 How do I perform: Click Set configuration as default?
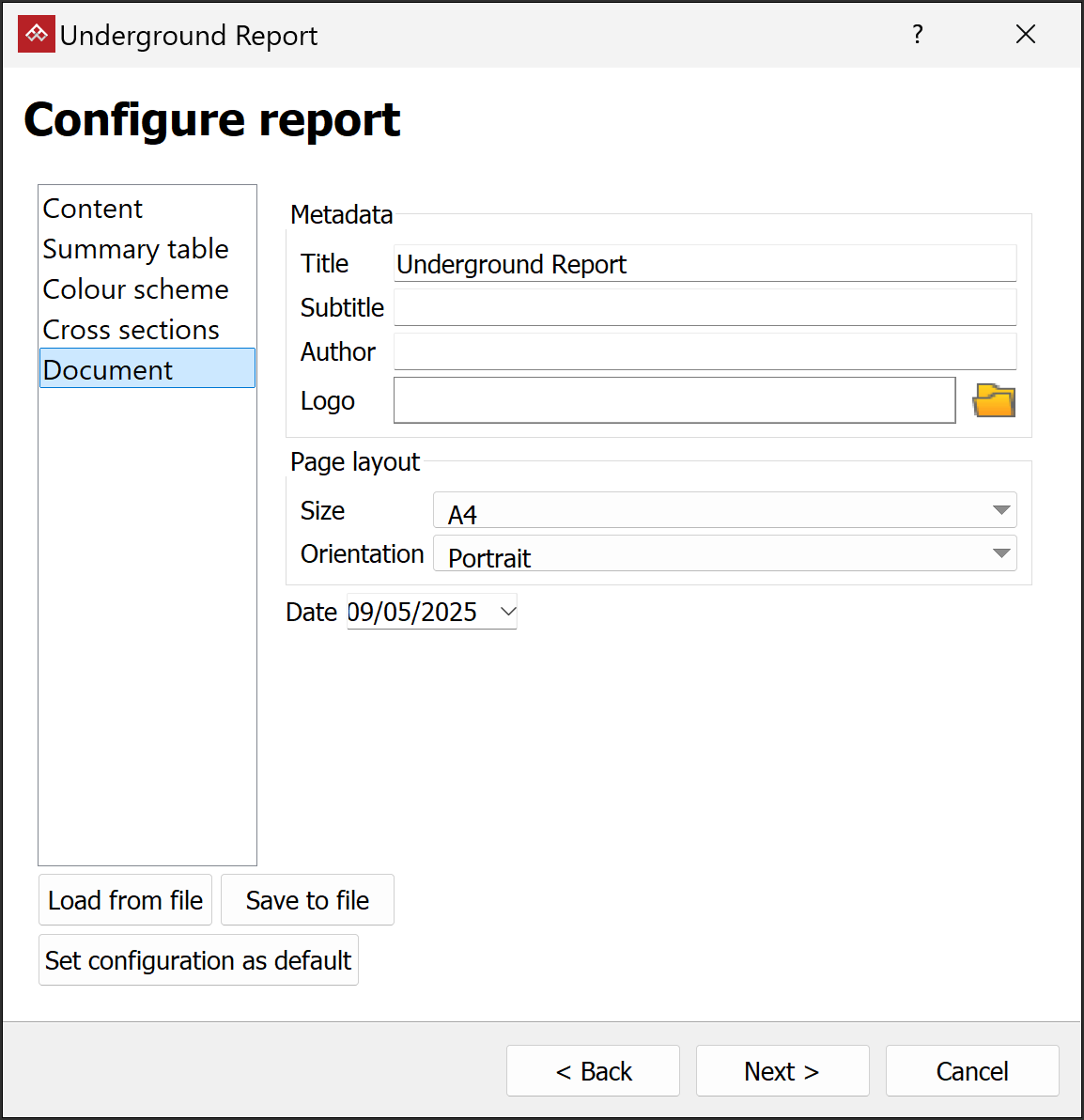tap(198, 960)
